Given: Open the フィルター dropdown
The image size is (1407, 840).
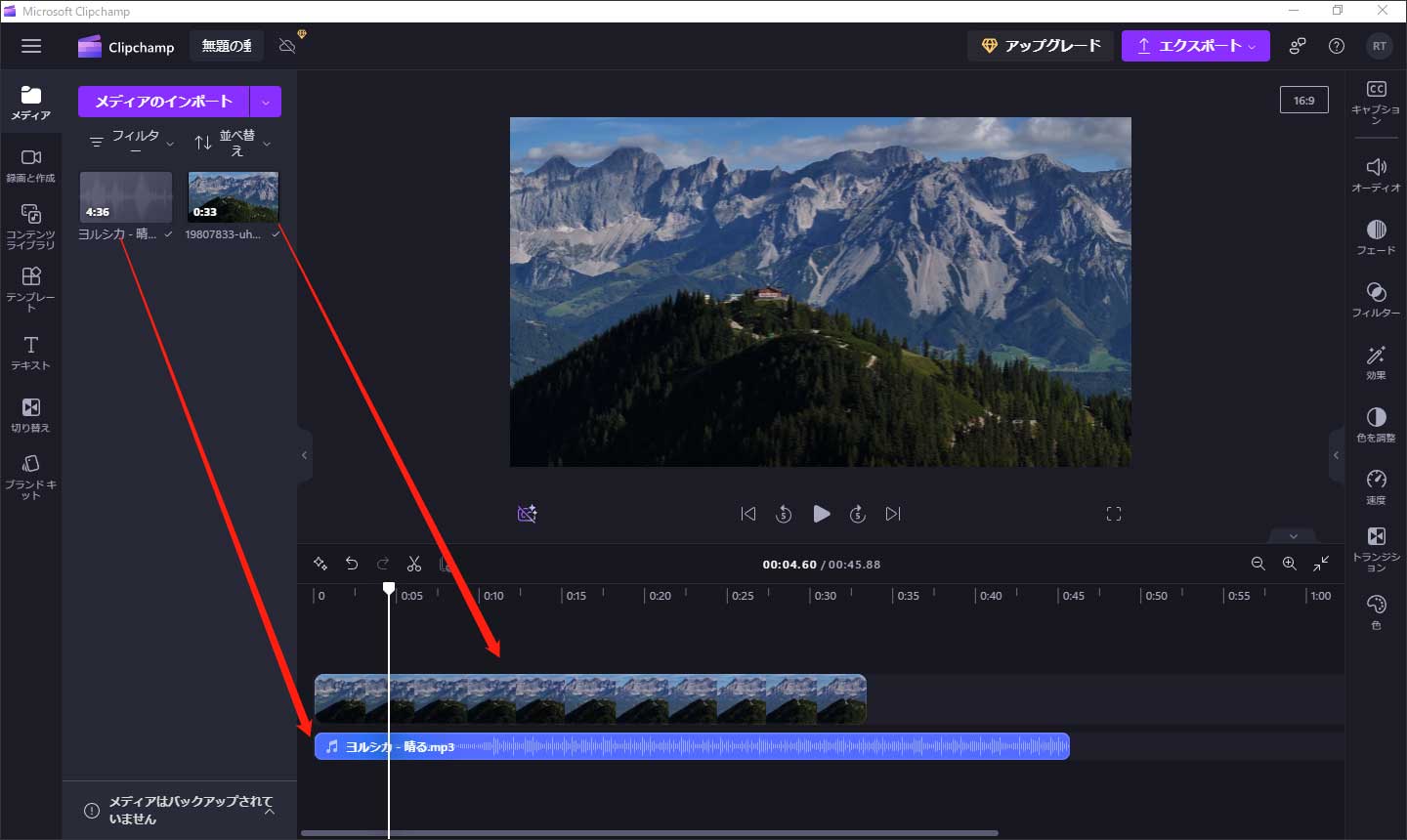Looking at the screenshot, I should point(132,143).
